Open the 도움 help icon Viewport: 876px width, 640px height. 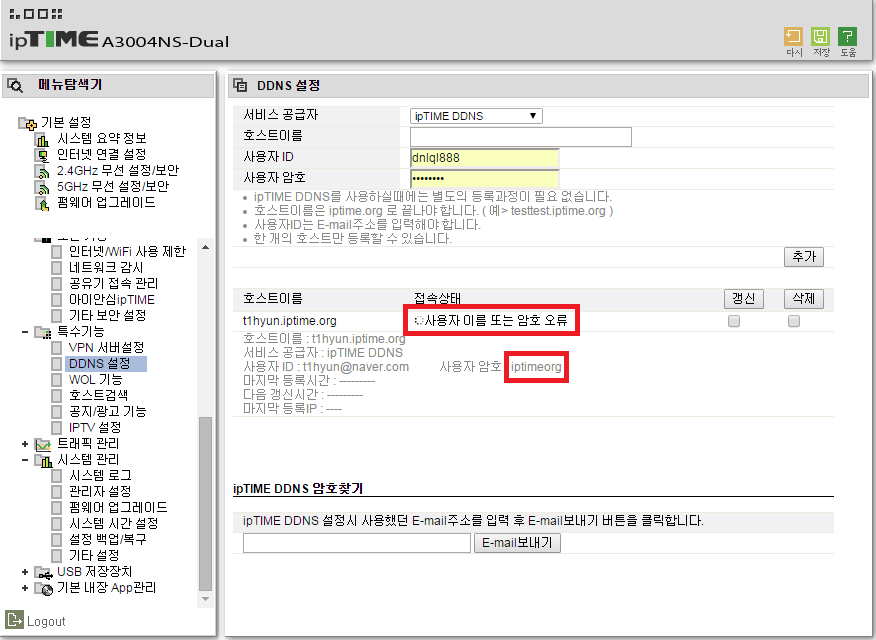coord(848,37)
